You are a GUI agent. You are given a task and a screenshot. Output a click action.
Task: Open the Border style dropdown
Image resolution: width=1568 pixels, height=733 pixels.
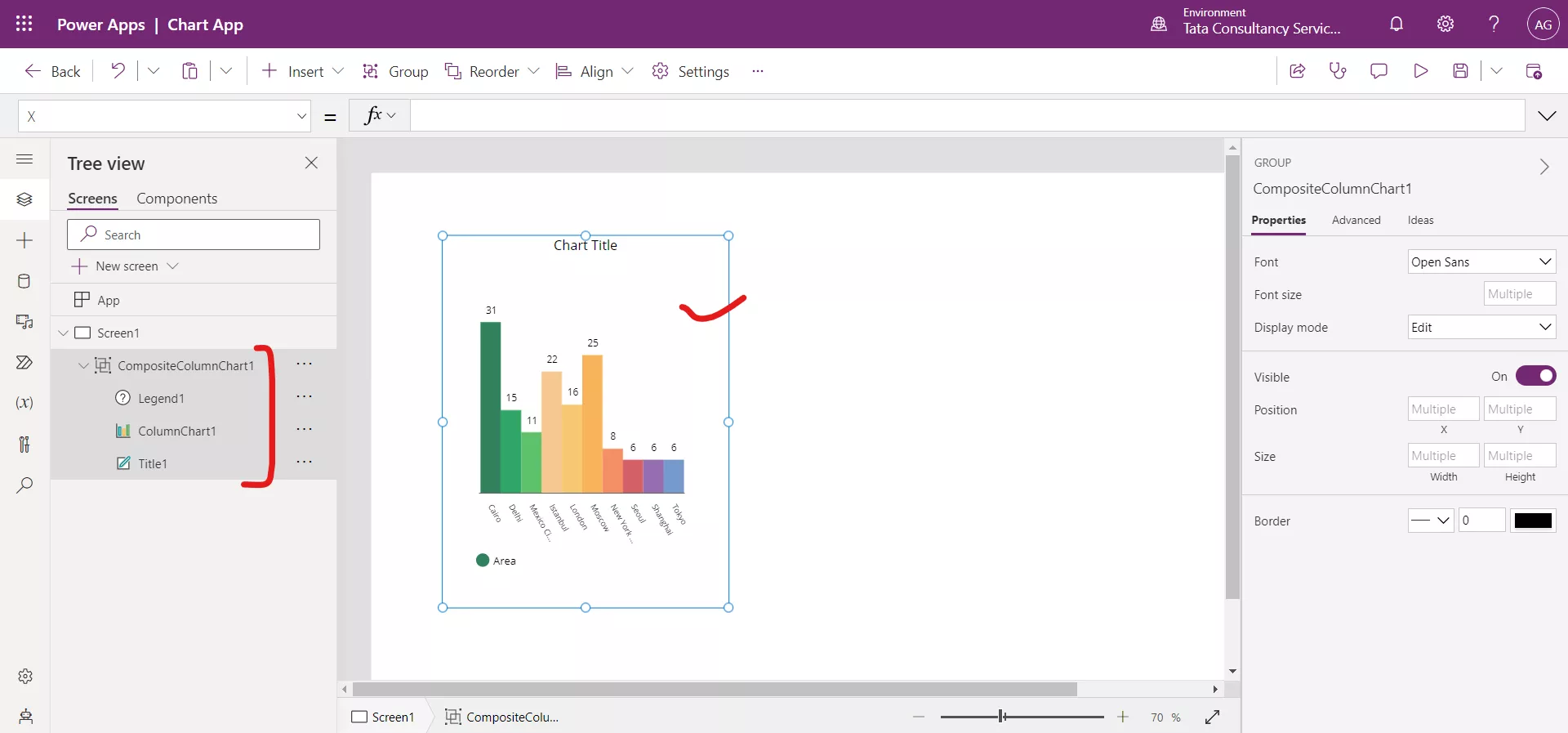pos(1431,520)
